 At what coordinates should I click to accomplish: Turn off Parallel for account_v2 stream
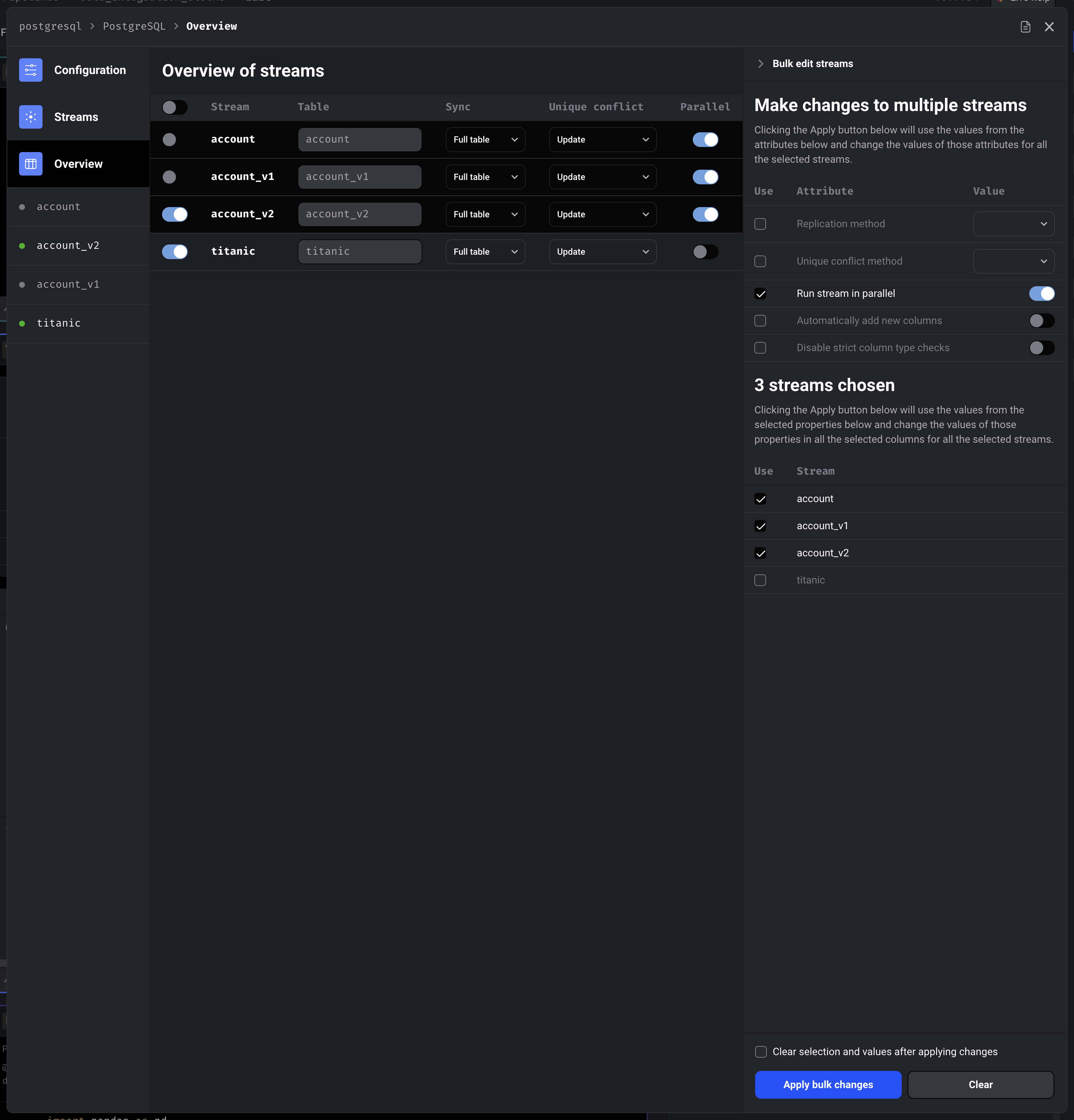[705, 214]
